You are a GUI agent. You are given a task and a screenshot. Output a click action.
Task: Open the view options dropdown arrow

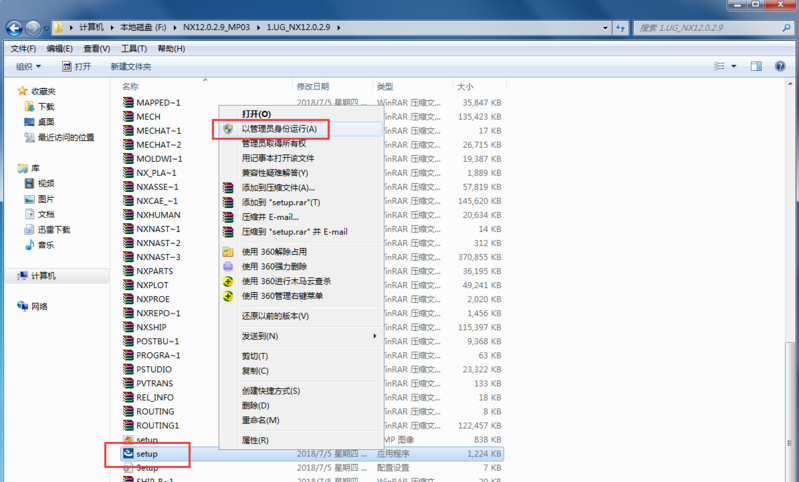(x=735, y=66)
